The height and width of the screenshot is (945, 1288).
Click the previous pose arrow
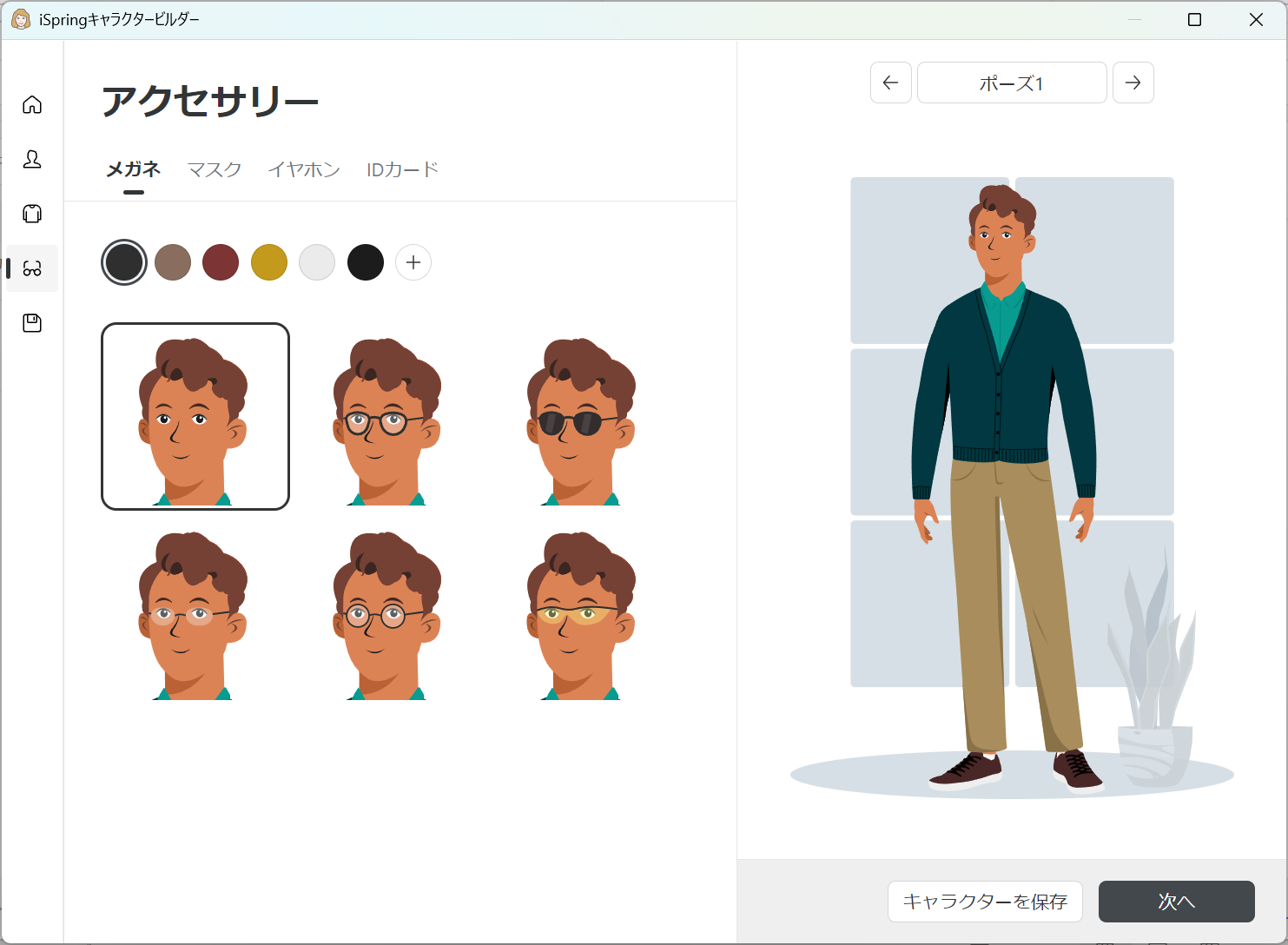coord(890,83)
